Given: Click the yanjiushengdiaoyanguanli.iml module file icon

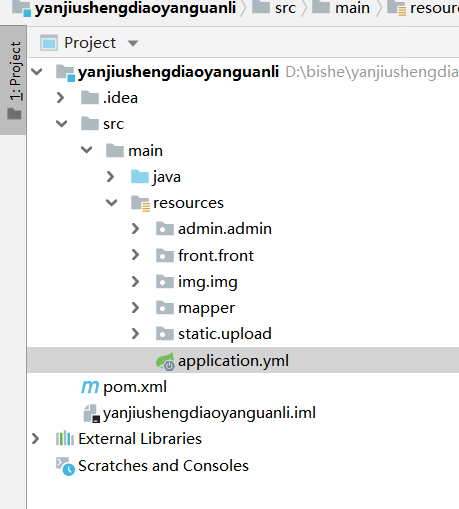Looking at the screenshot, I should (91, 413).
